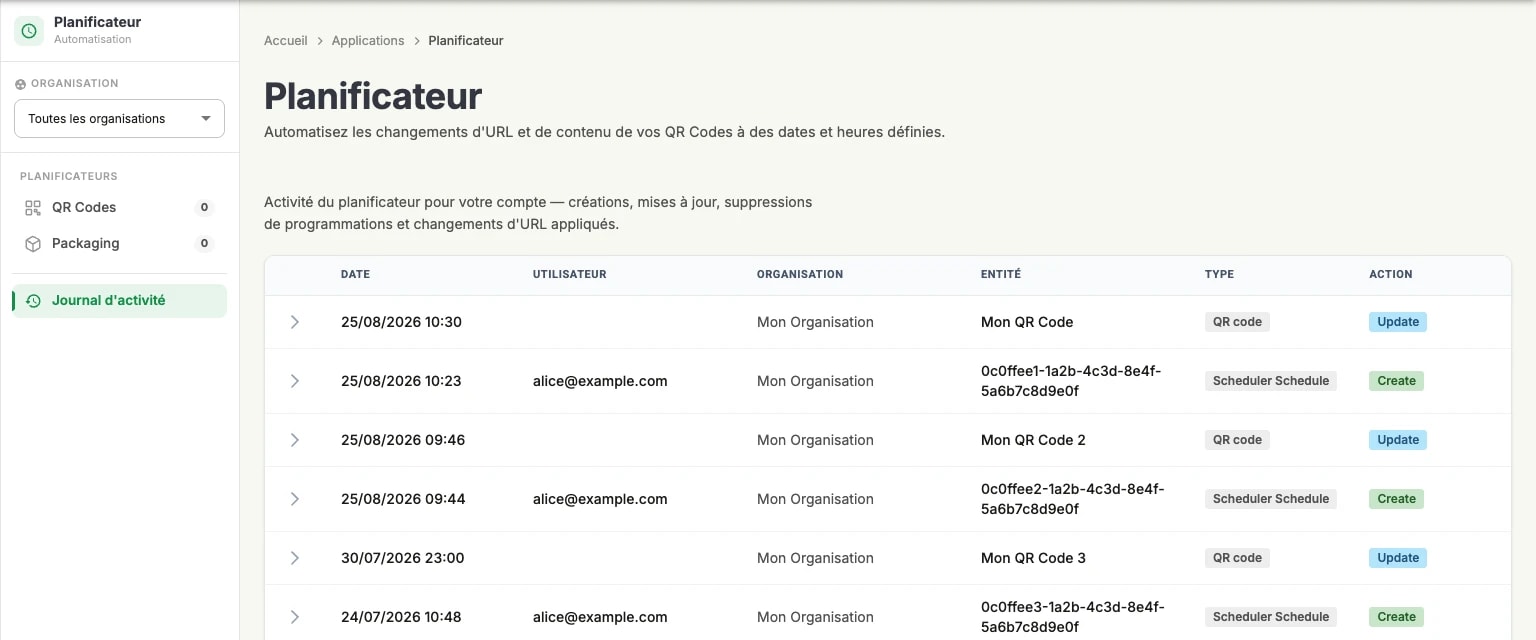Viewport: 1536px width, 640px height.
Task: Click the Update badge for Mon QR Code
Action: click(1398, 322)
